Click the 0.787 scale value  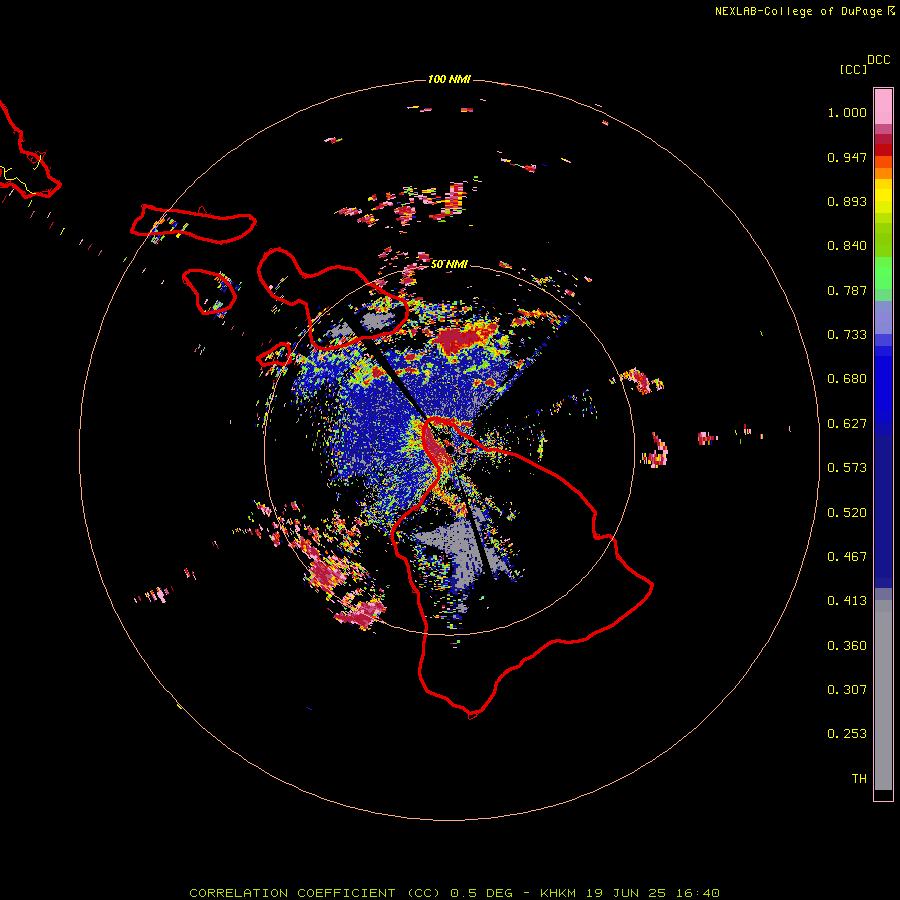(x=847, y=290)
